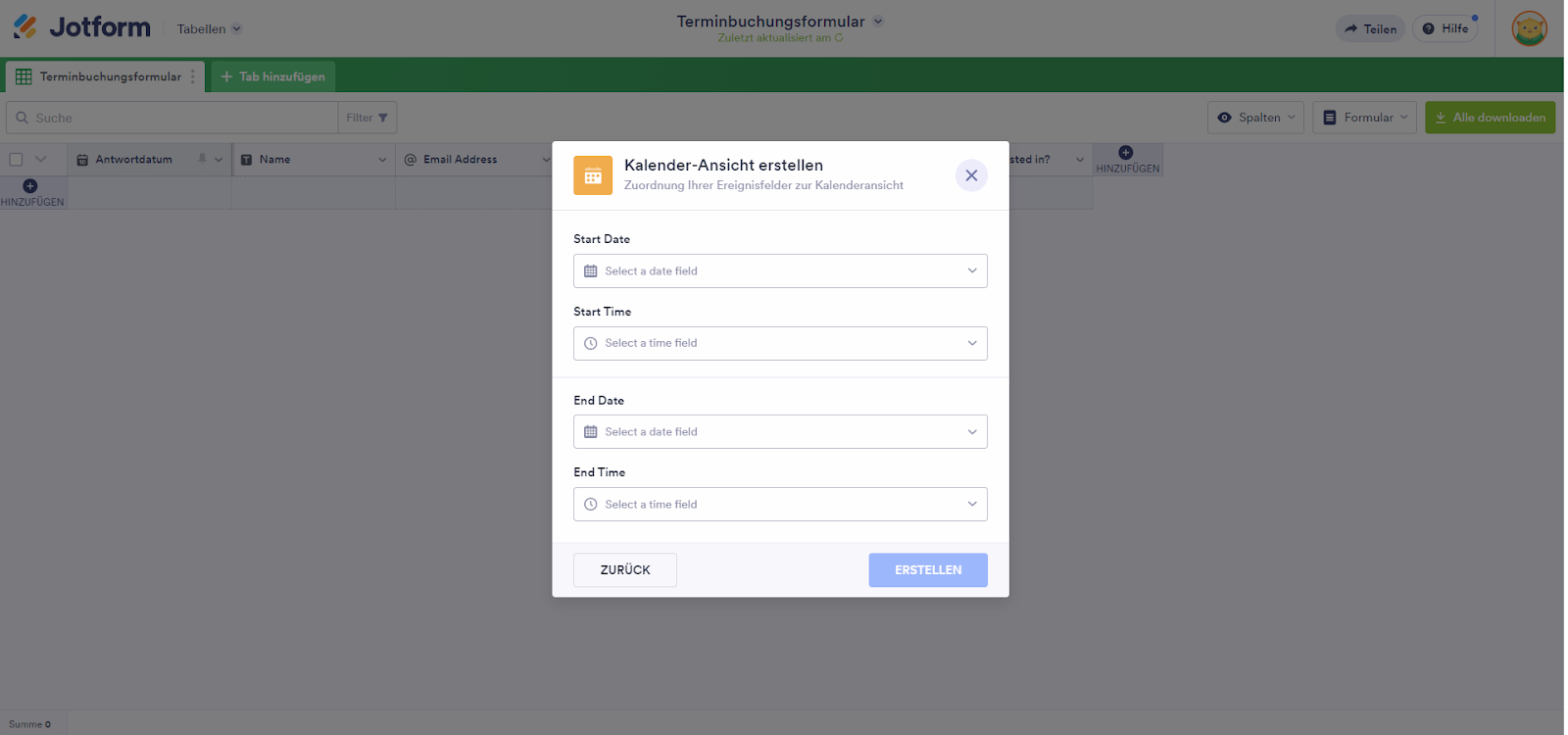Click the ERSTELLEN button
This screenshot has height=735, width=1568.
927,570
